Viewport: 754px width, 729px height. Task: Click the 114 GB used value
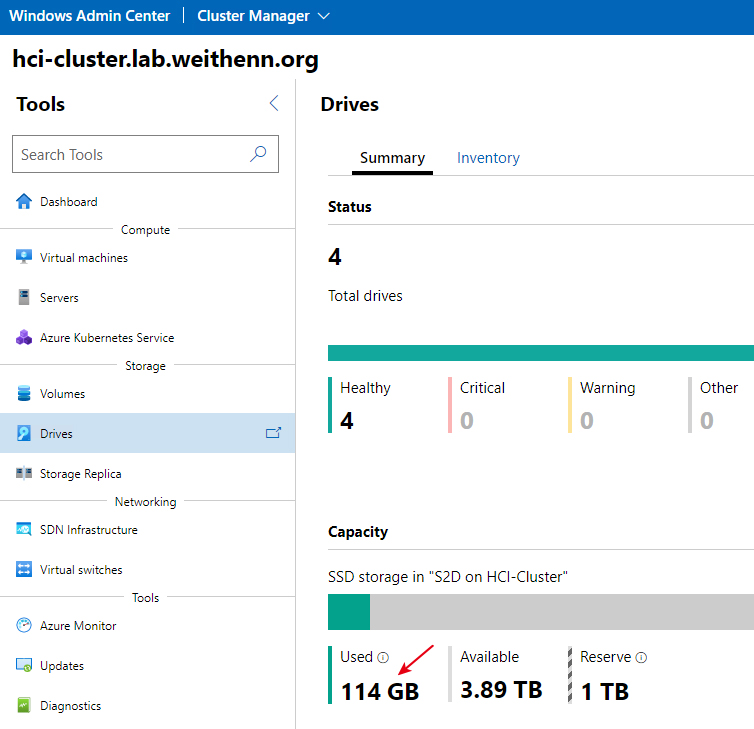380,691
